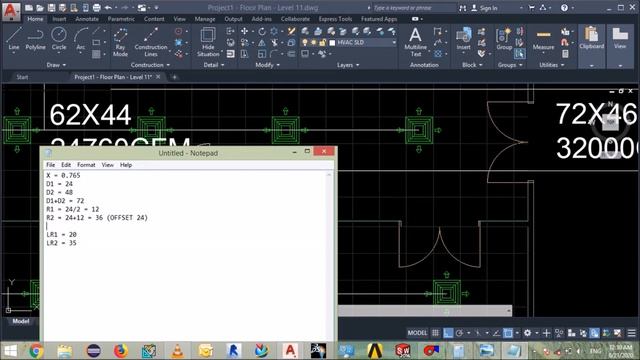The height and width of the screenshot is (360, 640).
Task: Expand the Draw panel
Action: tap(56, 65)
